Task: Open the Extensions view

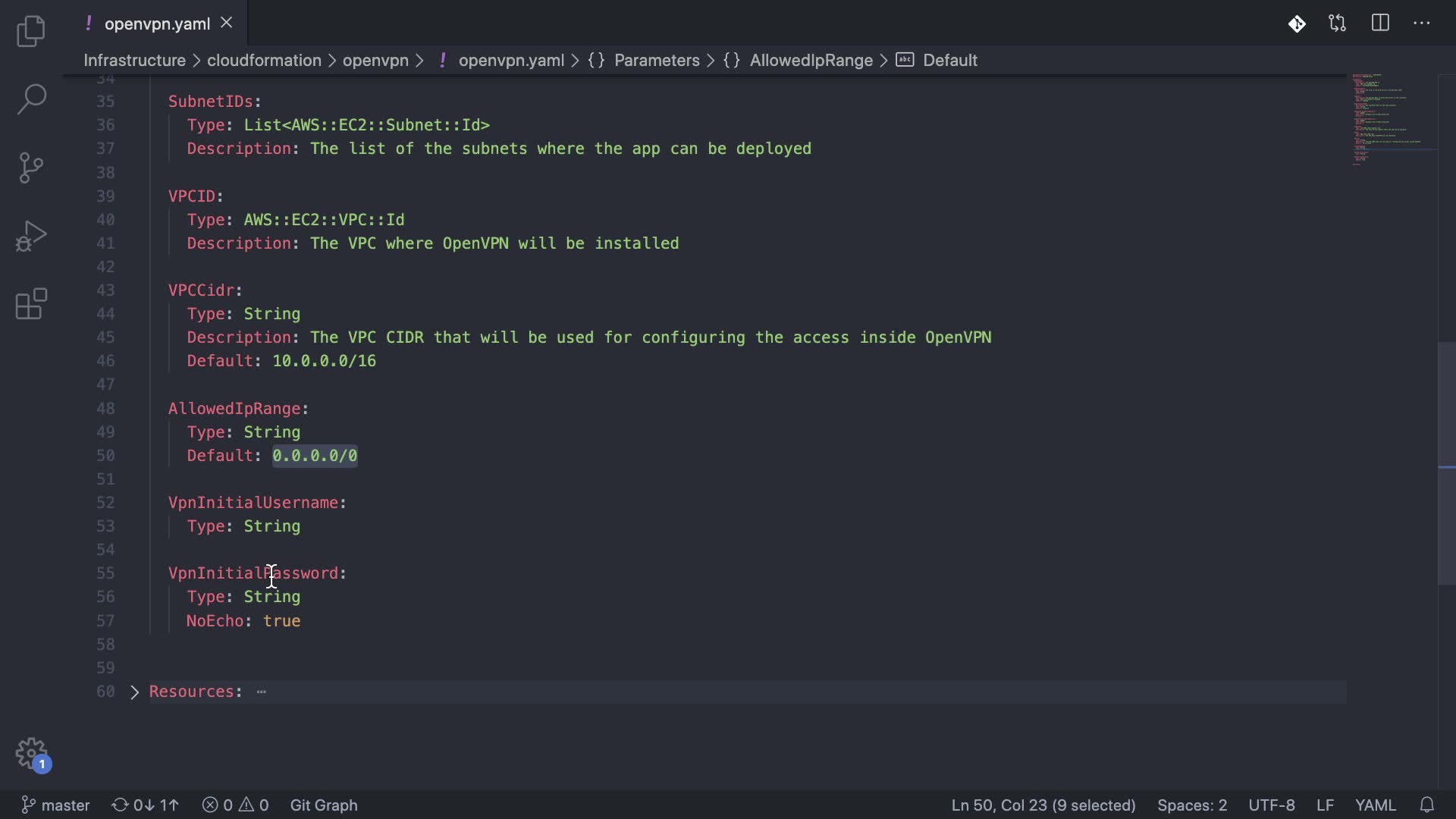Action: 31,304
